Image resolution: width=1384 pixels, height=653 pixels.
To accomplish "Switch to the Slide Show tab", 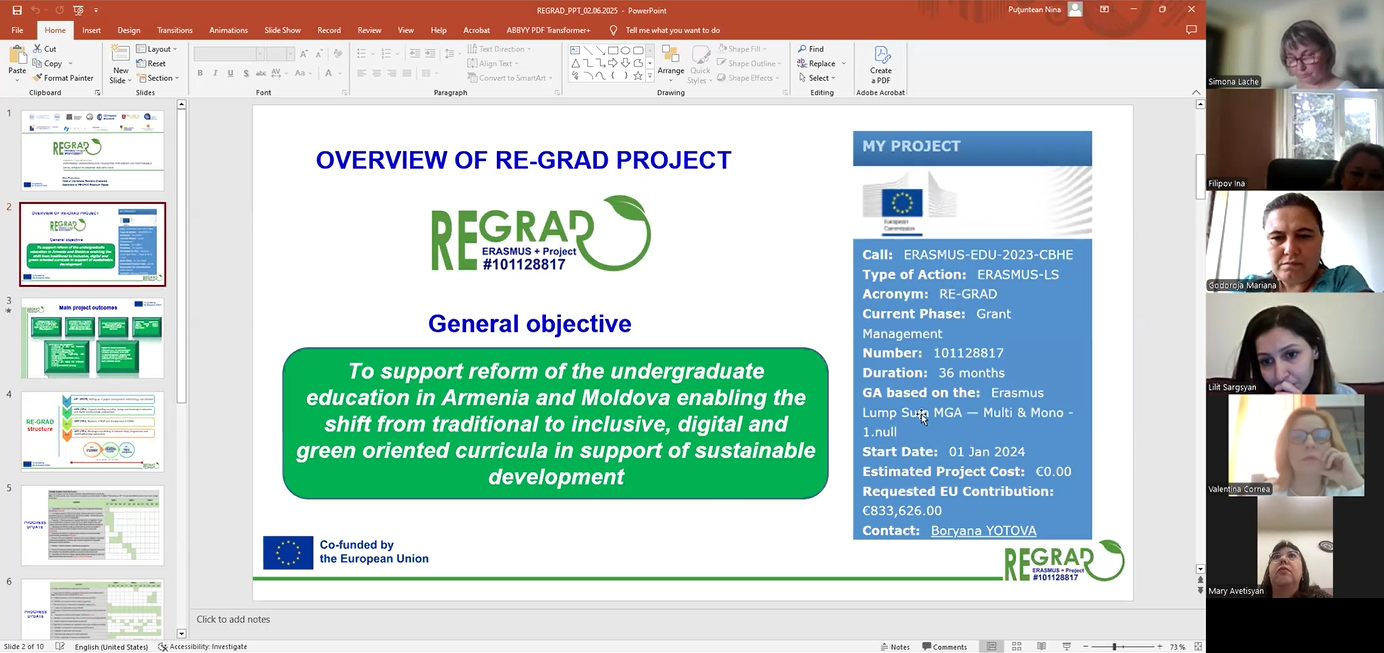I will click(x=282, y=30).
